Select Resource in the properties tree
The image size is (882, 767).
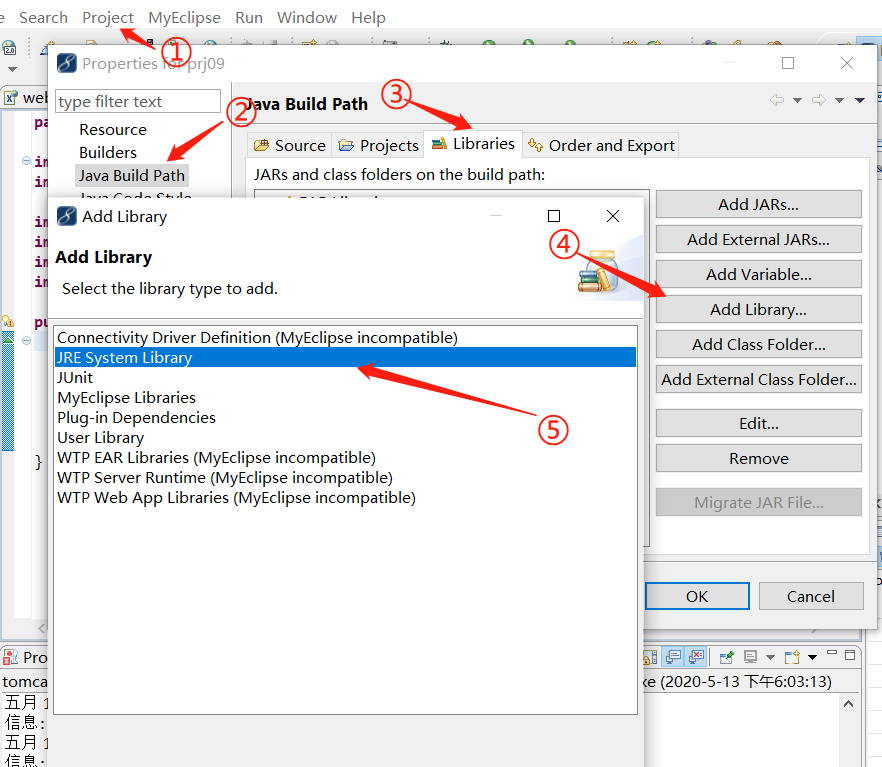point(112,130)
